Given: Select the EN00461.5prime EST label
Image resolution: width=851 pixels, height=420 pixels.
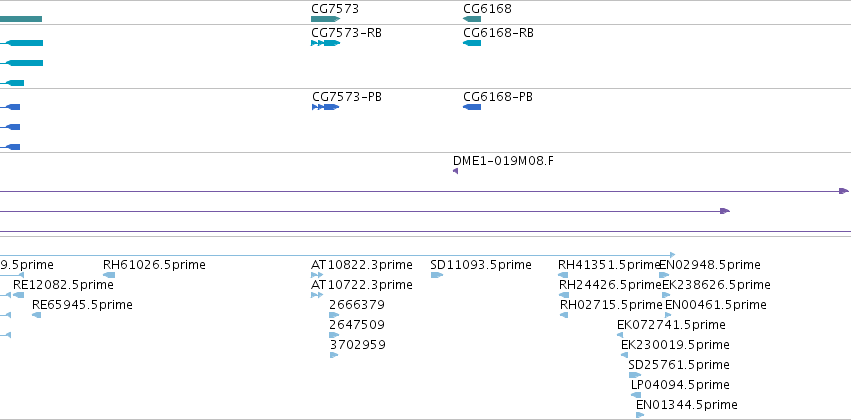Looking at the screenshot, I should point(716,305).
